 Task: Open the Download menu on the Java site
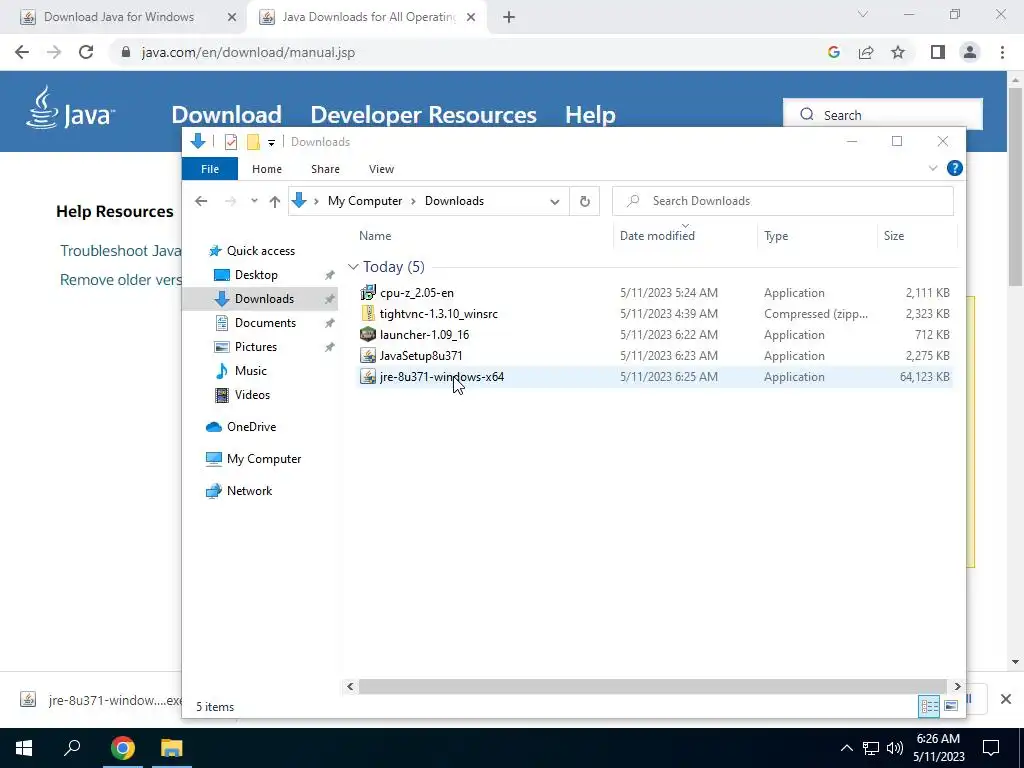point(226,115)
